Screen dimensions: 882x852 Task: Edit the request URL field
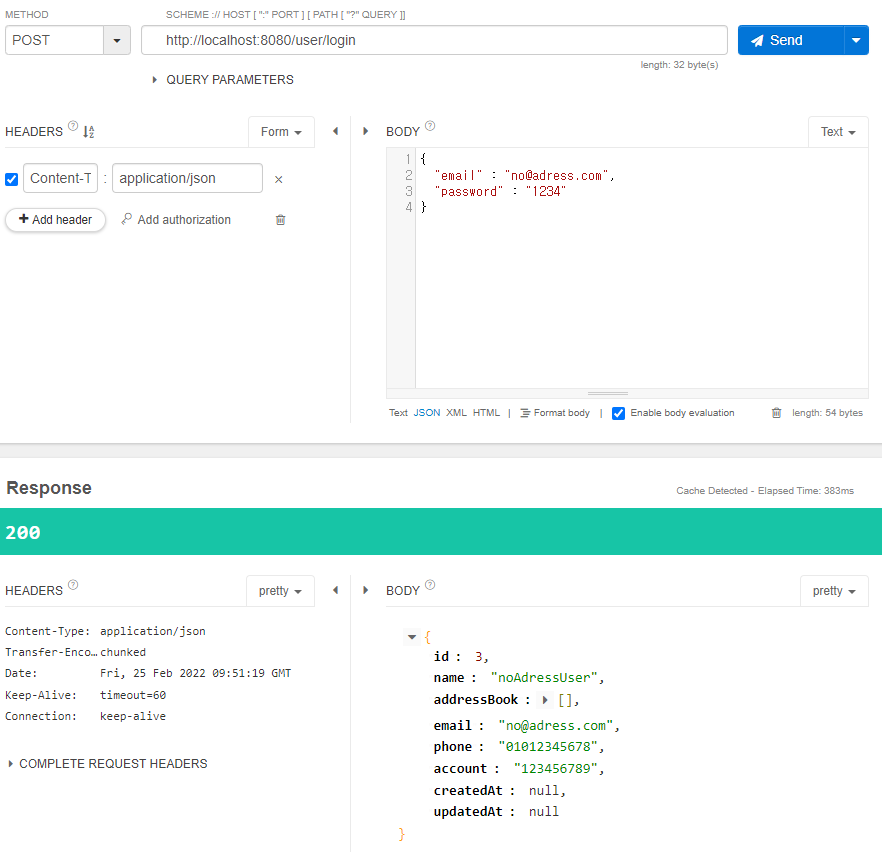tap(434, 40)
